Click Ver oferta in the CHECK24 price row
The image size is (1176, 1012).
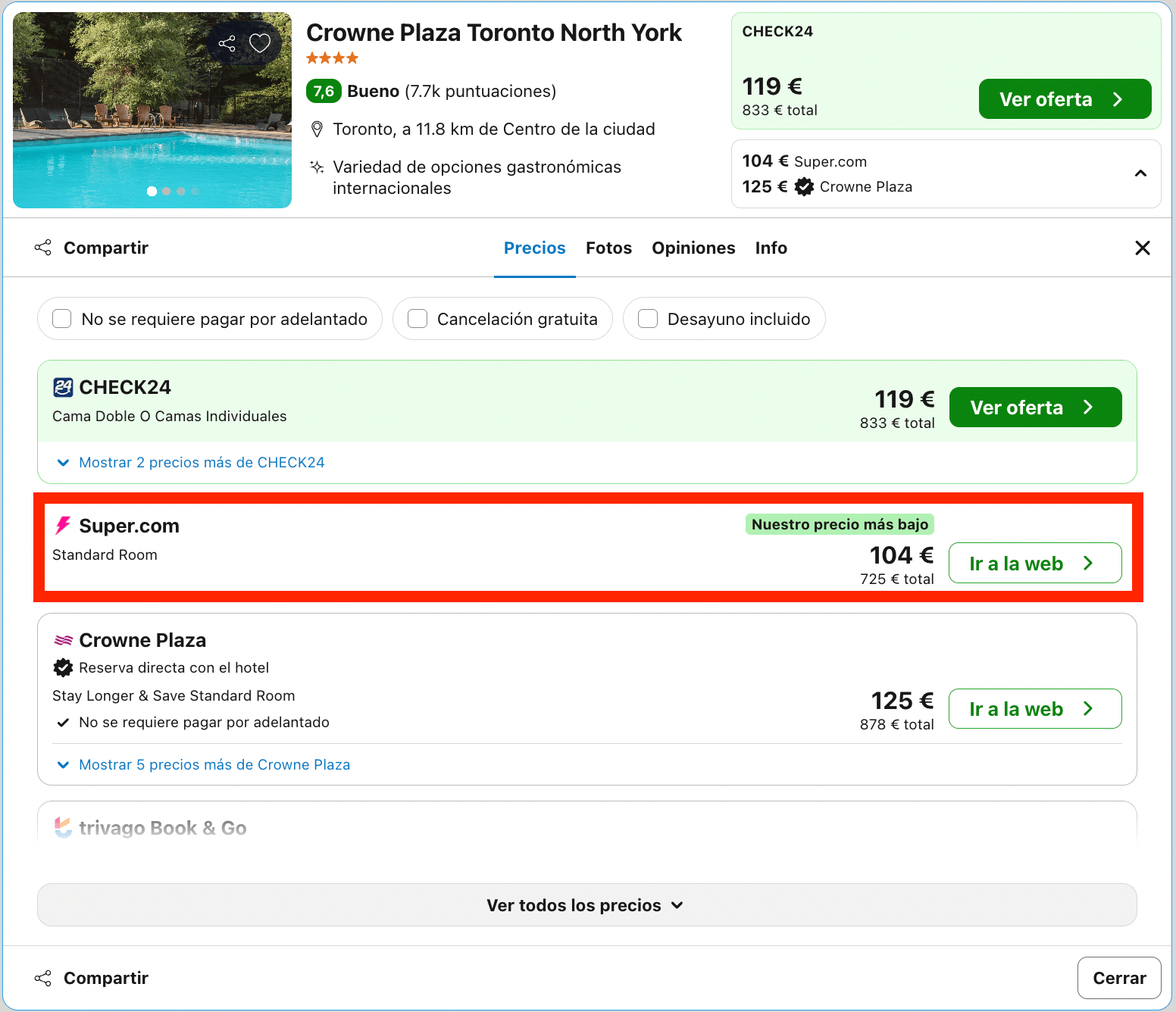coord(1035,408)
